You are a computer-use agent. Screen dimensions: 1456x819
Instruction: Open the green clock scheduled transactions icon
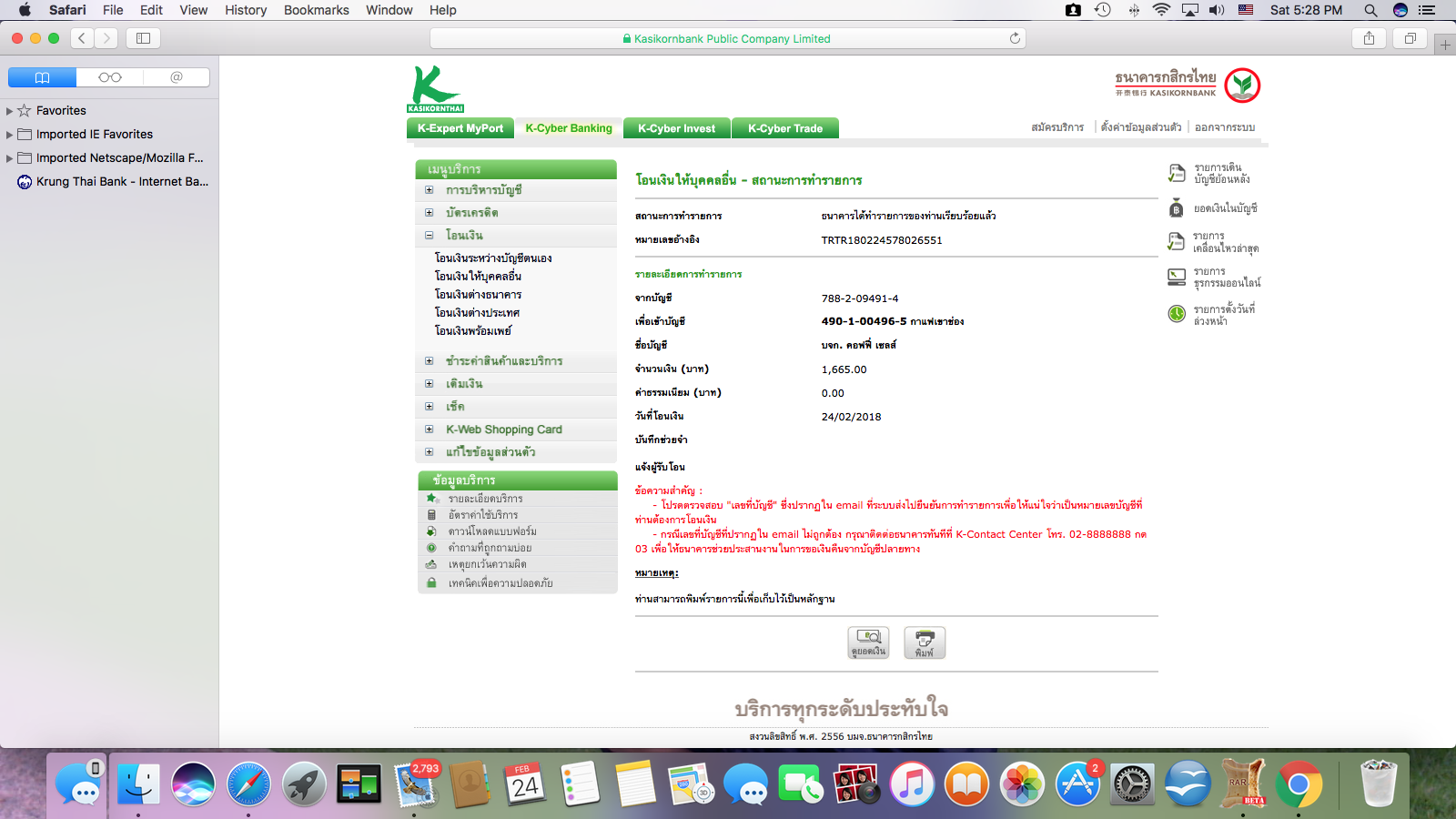click(1177, 314)
